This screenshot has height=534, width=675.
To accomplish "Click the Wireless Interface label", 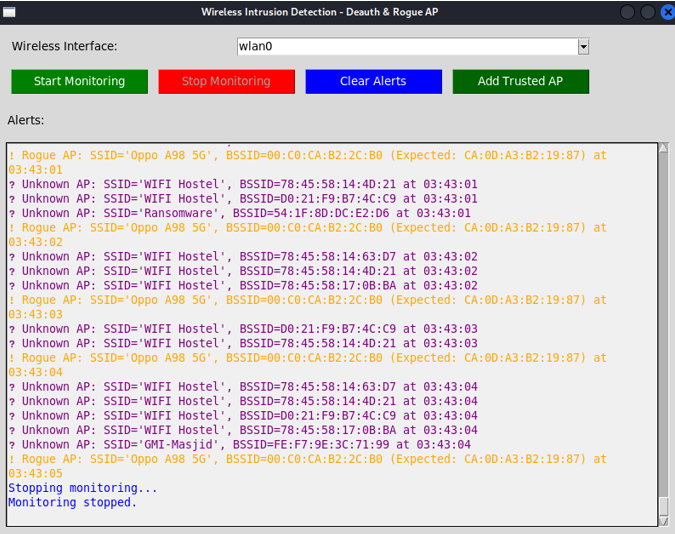I will tap(65, 46).
